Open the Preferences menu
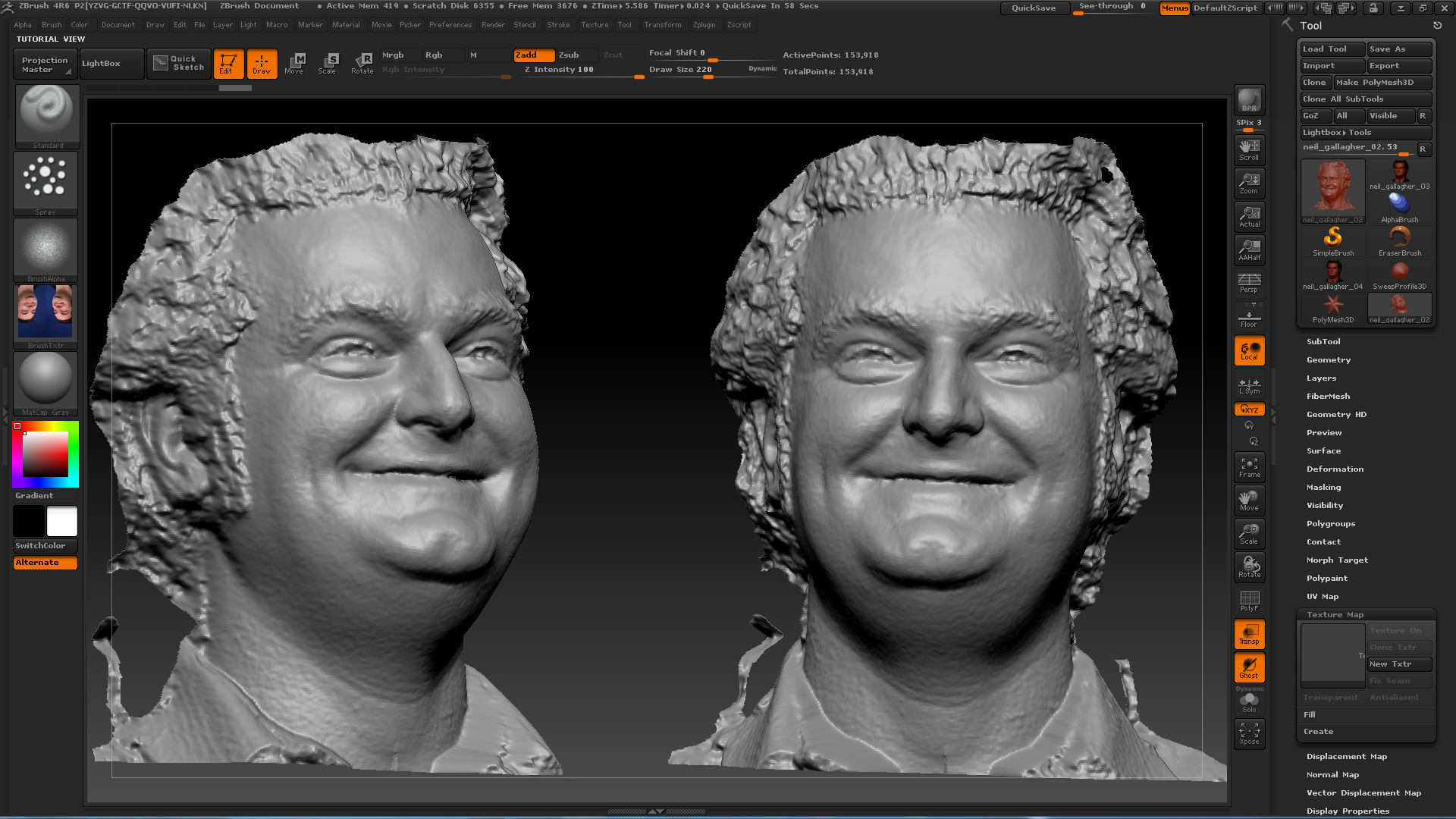The width and height of the screenshot is (1456, 819). click(x=450, y=24)
